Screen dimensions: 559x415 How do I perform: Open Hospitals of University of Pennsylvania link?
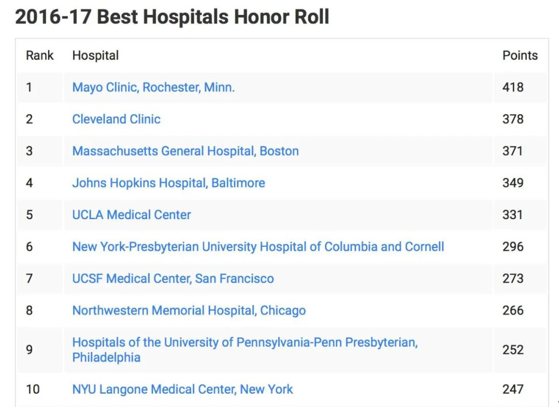point(245,350)
